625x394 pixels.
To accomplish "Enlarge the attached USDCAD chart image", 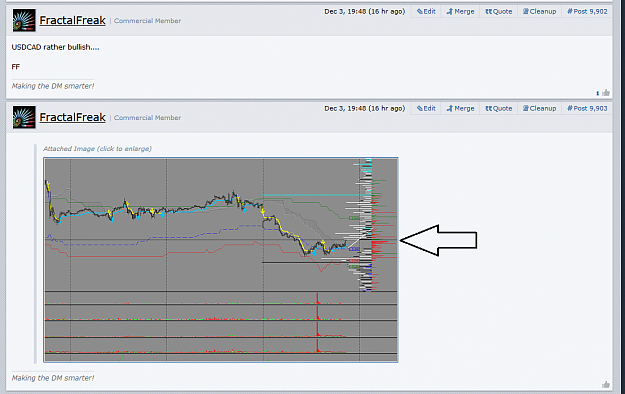I will tap(221, 260).
